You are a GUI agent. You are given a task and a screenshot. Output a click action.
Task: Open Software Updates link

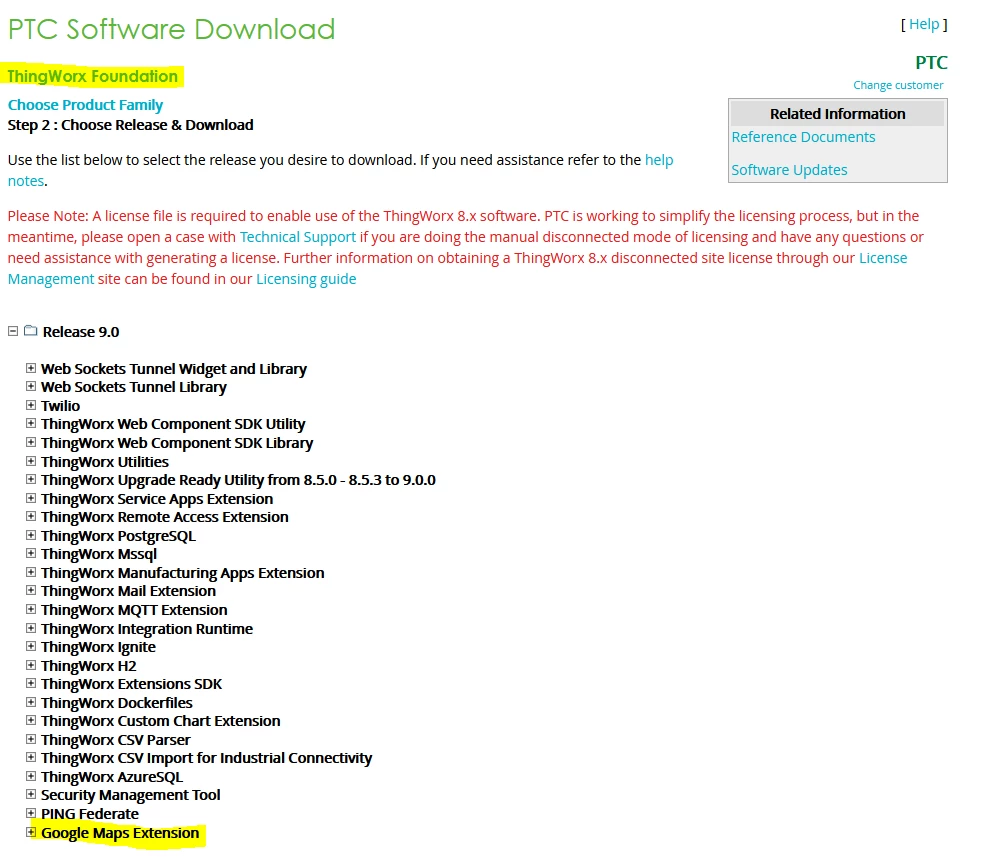point(789,170)
